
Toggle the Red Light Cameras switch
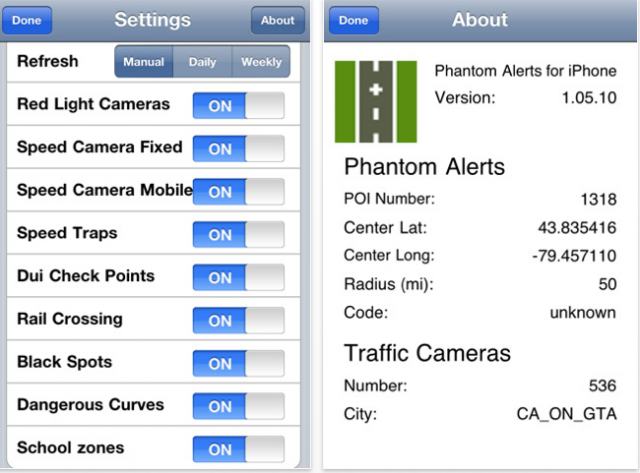pos(238,105)
